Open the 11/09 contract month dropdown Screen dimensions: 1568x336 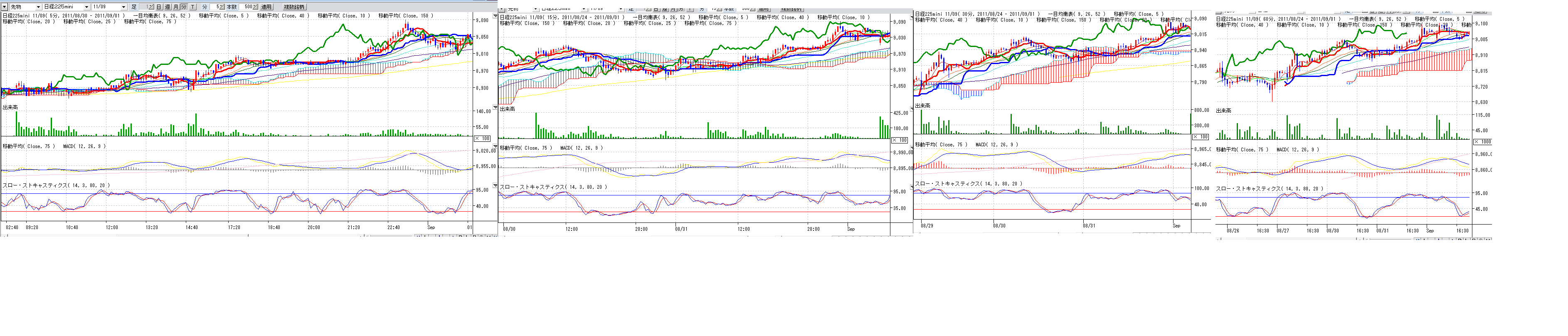click(x=123, y=7)
